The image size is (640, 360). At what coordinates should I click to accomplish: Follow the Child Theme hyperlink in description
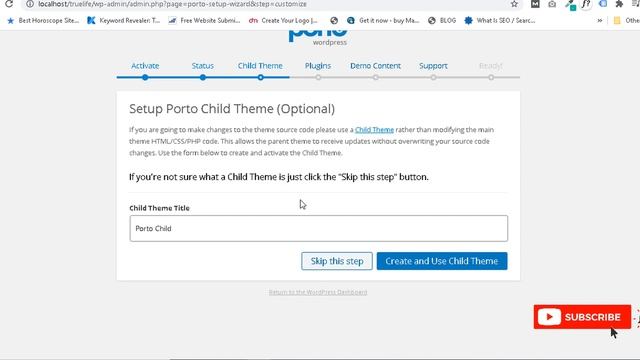(374, 130)
